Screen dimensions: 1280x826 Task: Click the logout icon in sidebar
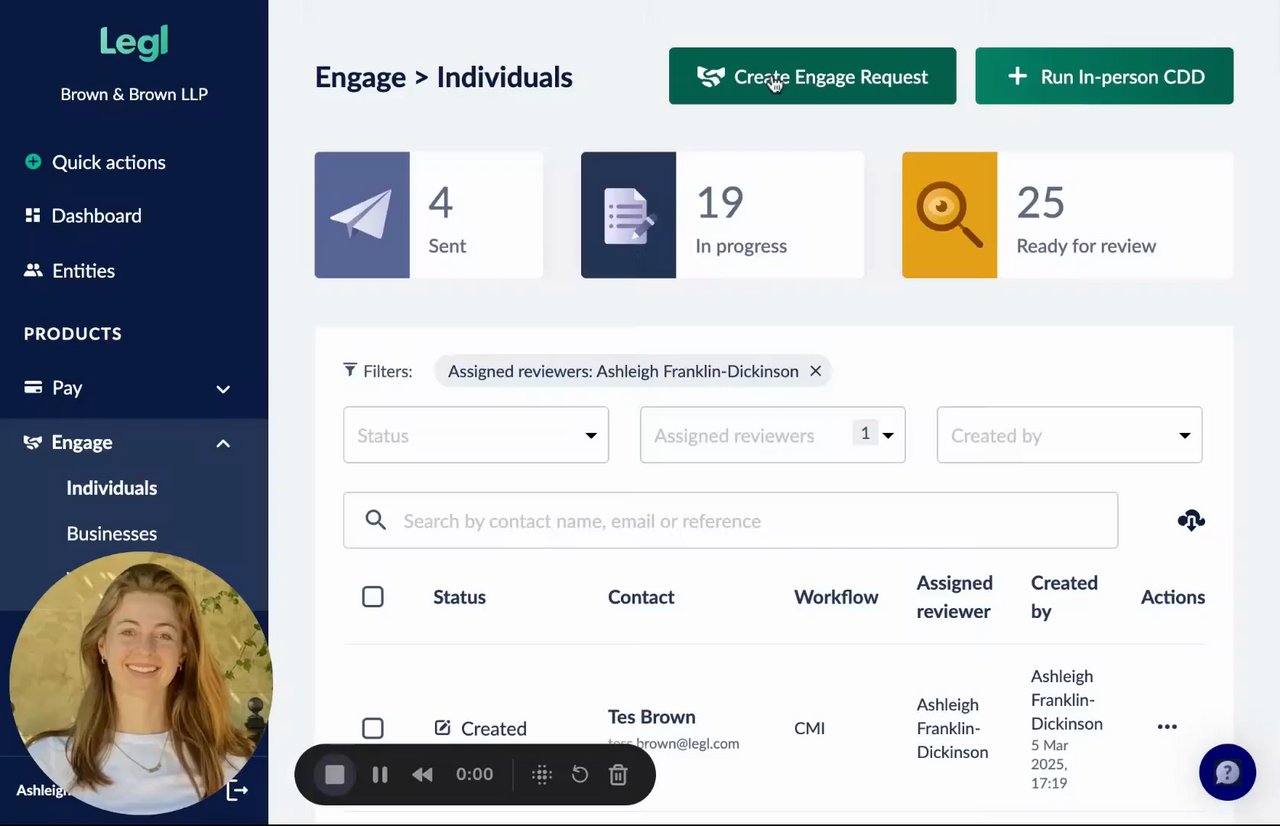(237, 791)
